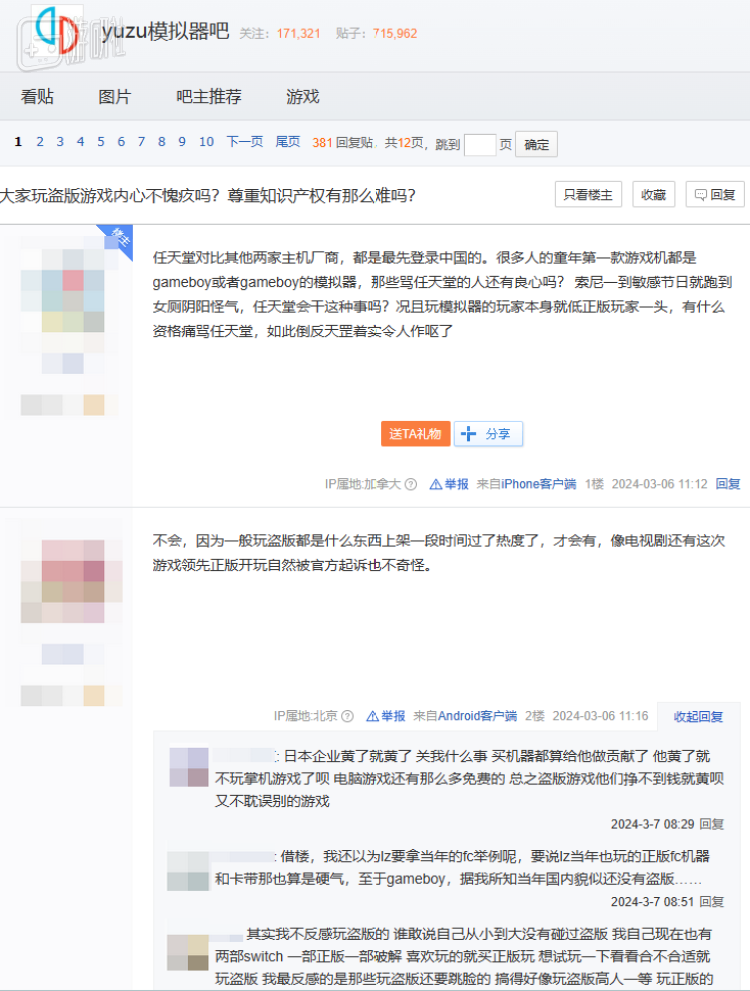The image size is (750, 991).
Task: Switch to the 图片 tab
Action: point(115,97)
